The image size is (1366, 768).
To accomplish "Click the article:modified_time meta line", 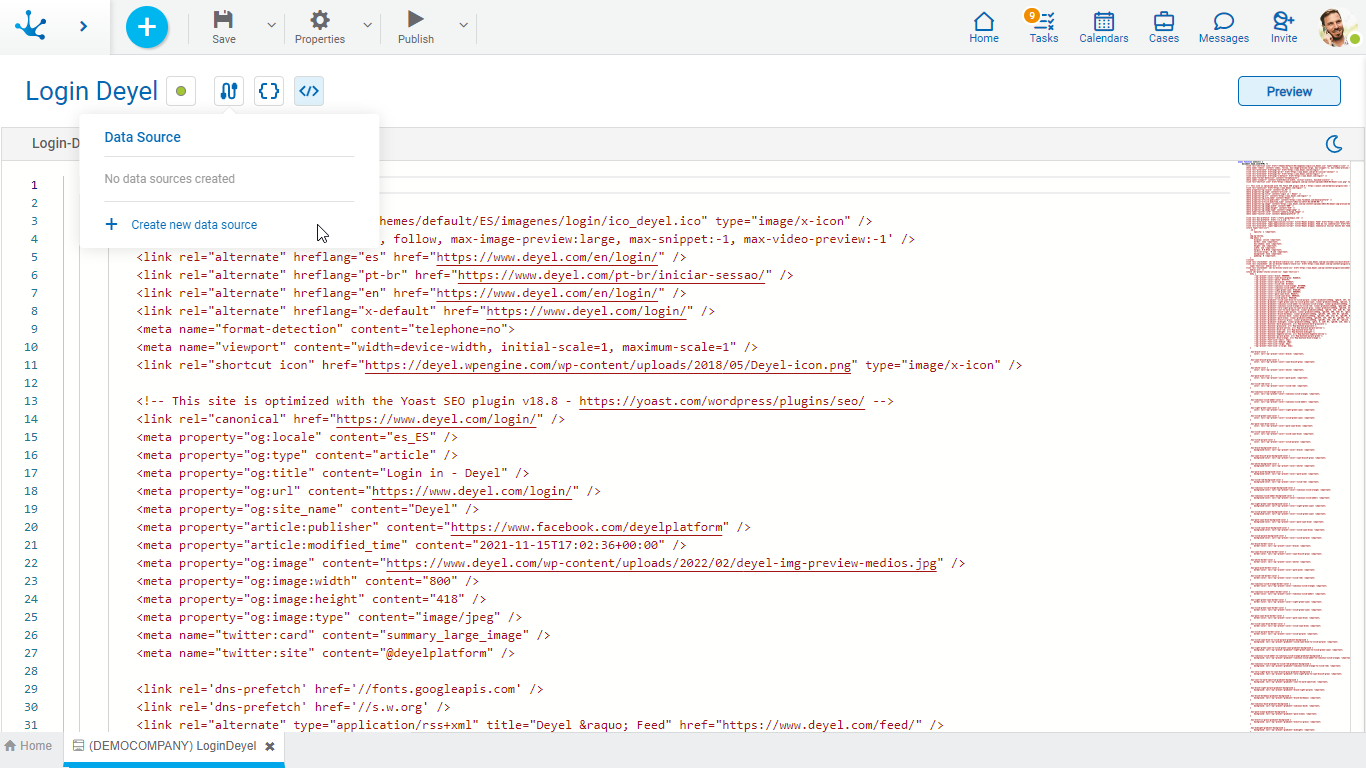I will click(412, 545).
